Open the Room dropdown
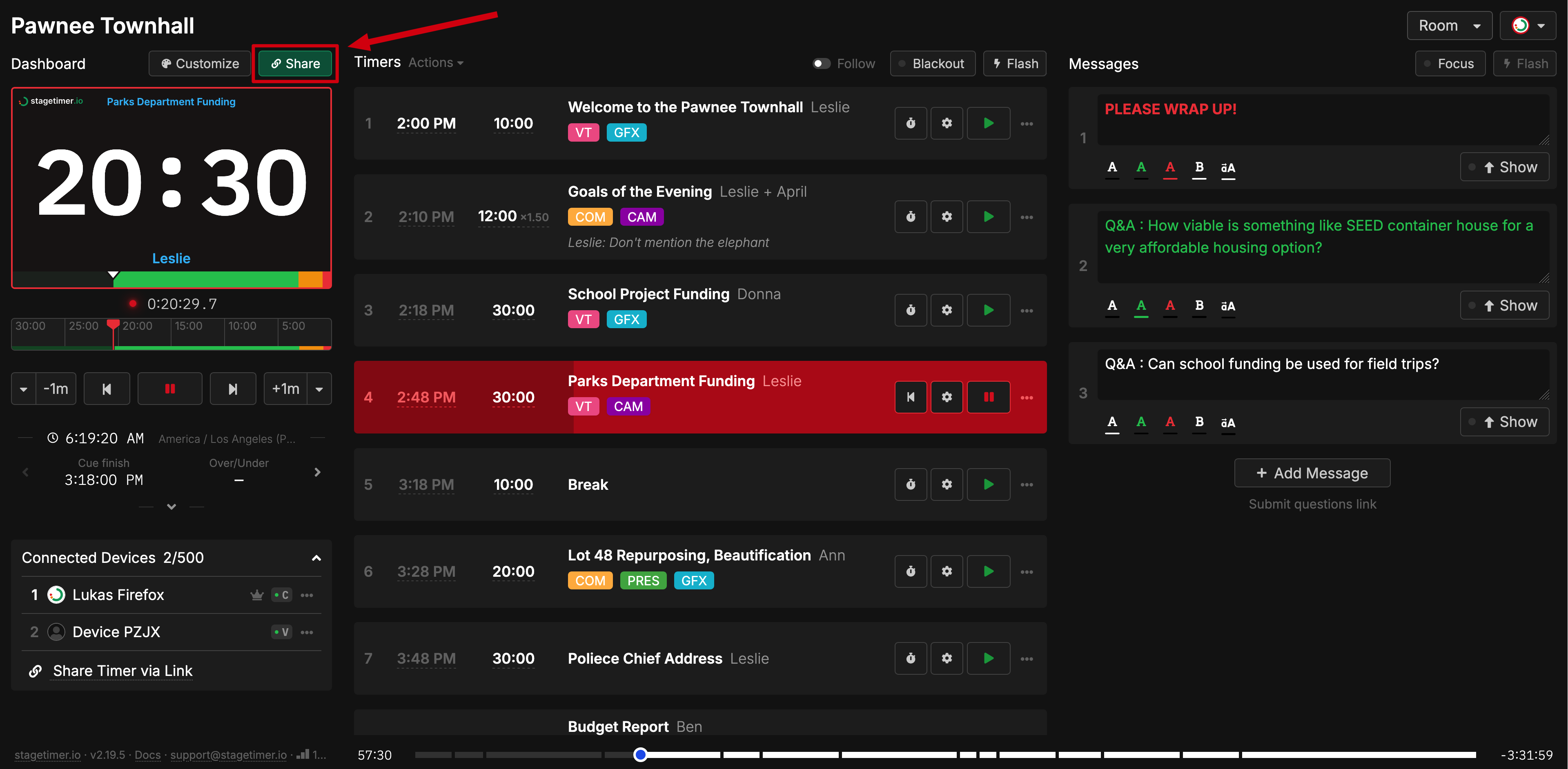Viewport: 1568px width, 769px height. [1449, 26]
